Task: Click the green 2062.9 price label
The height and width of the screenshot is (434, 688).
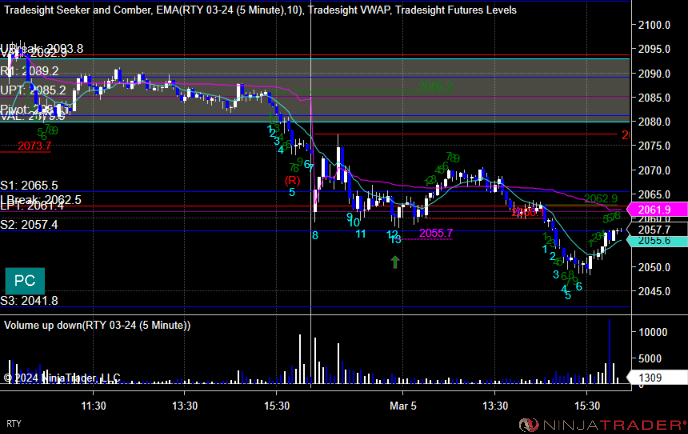Action: point(601,199)
